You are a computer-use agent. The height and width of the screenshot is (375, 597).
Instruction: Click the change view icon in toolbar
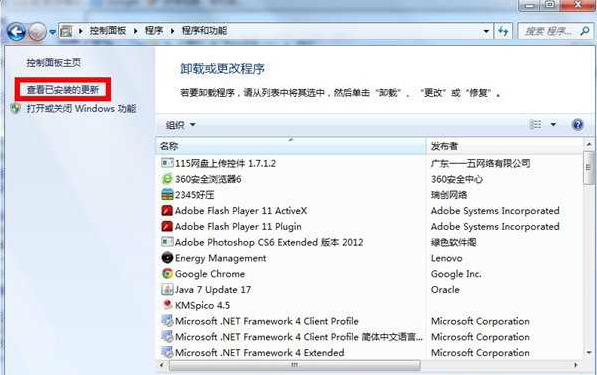tap(535, 124)
